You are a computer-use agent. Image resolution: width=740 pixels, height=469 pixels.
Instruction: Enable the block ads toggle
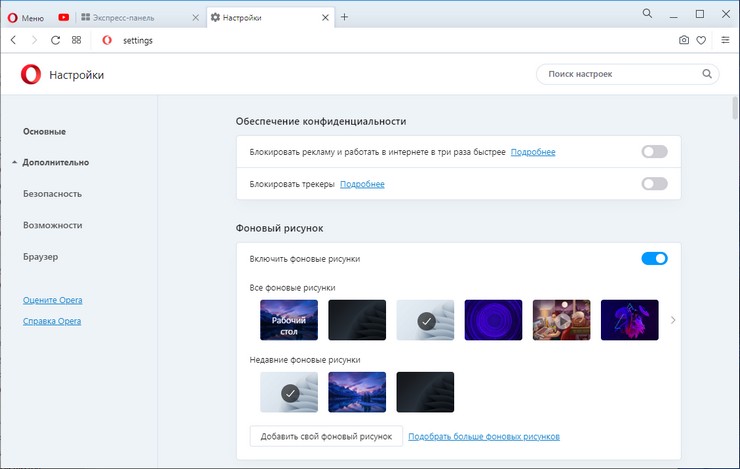coord(654,152)
